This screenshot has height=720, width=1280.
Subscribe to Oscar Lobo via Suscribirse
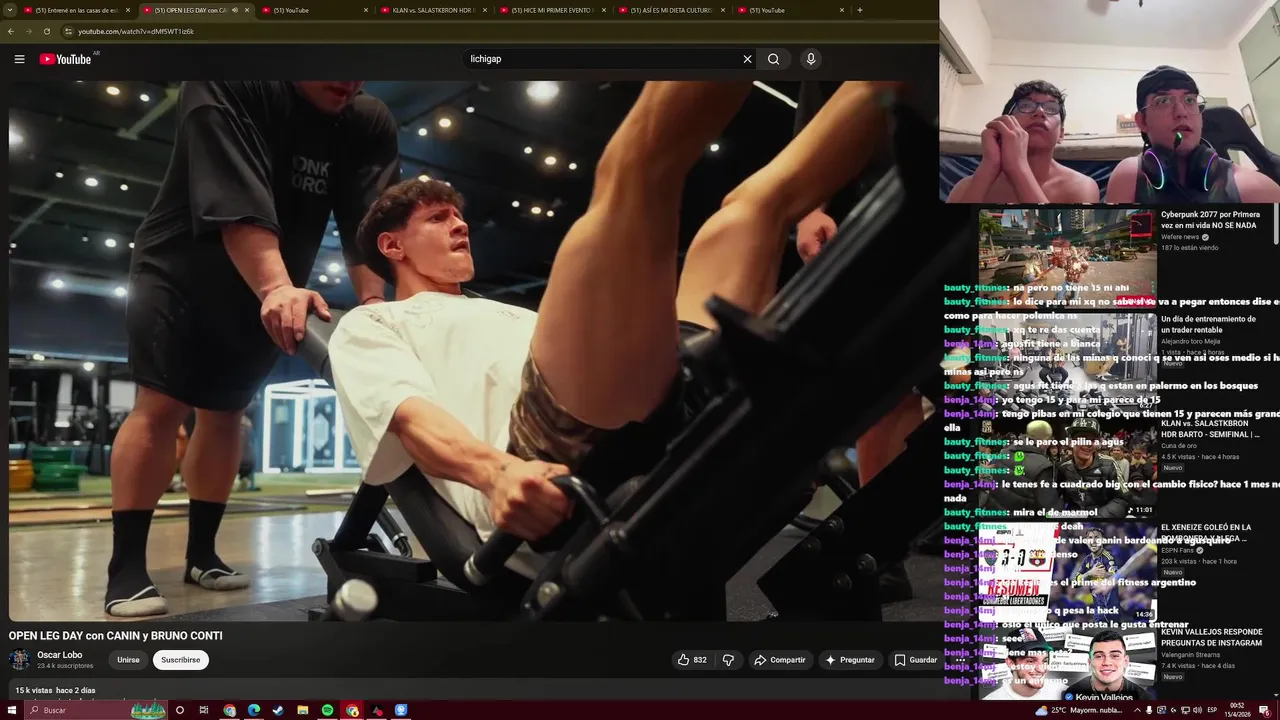tap(181, 660)
